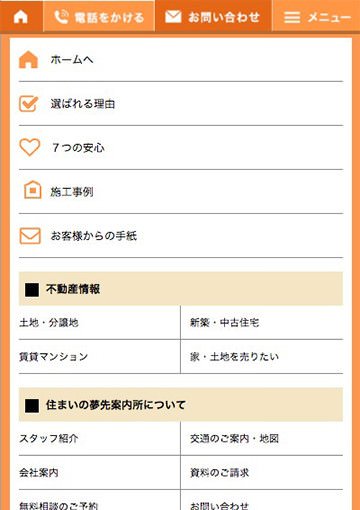Image resolution: width=360 pixels, height=510 pixels.
Task: Go to スタッフ紹介 page
Action: coord(49,438)
